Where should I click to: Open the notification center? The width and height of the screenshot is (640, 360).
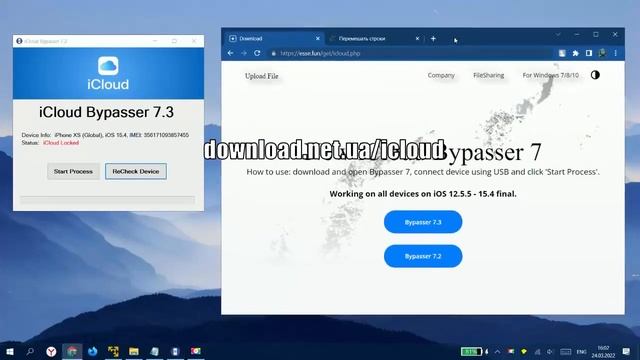pyautogui.click(x=626, y=351)
